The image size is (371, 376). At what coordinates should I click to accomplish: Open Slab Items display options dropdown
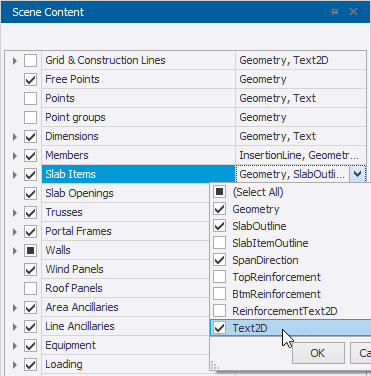[x=358, y=174]
